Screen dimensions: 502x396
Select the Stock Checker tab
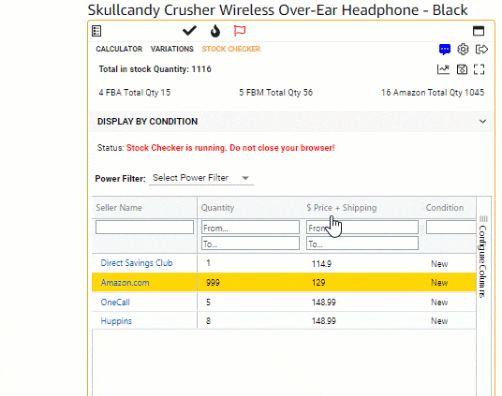(231, 49)
